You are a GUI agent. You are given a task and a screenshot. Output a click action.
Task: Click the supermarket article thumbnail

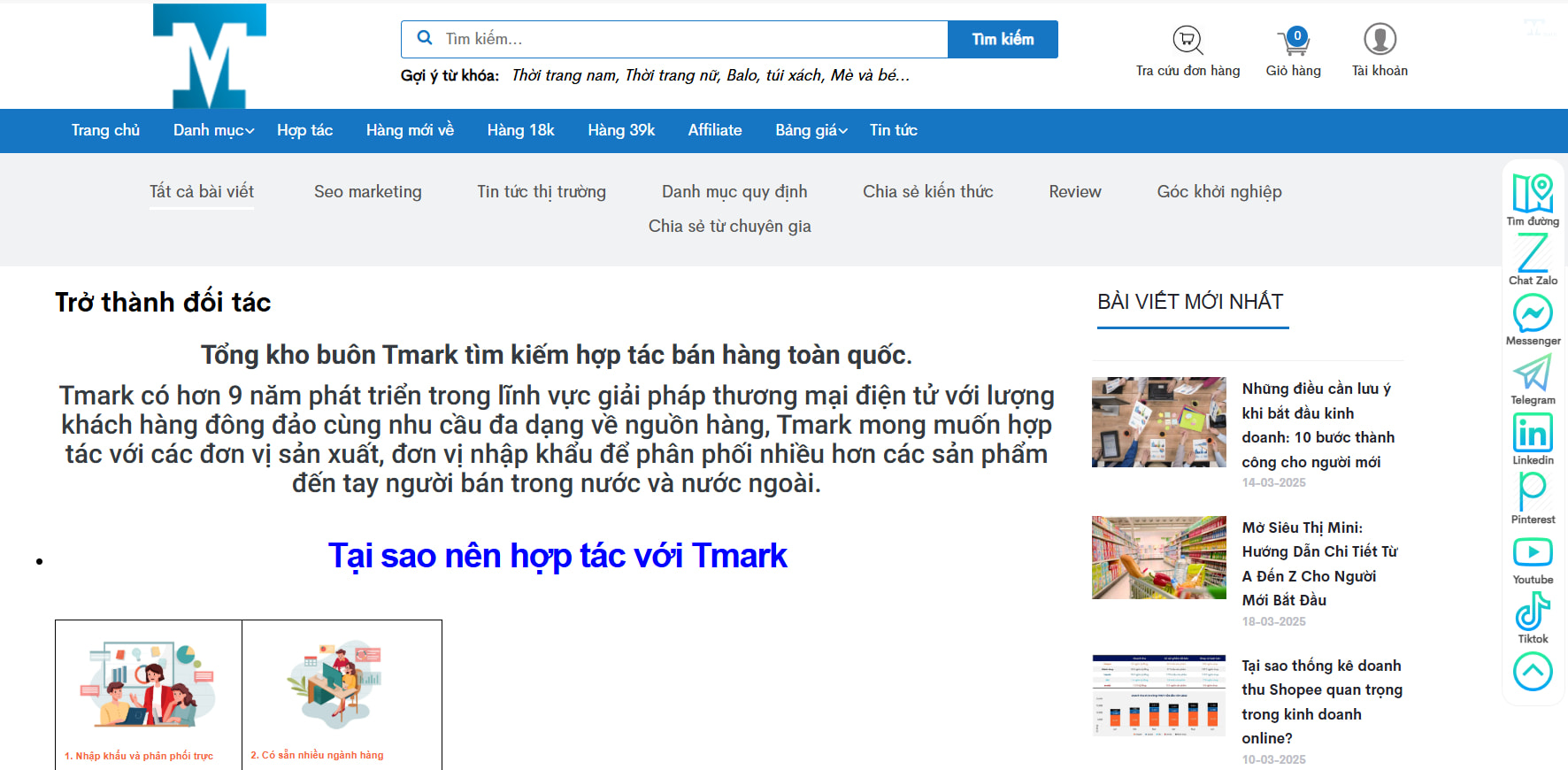(1159, 558)
